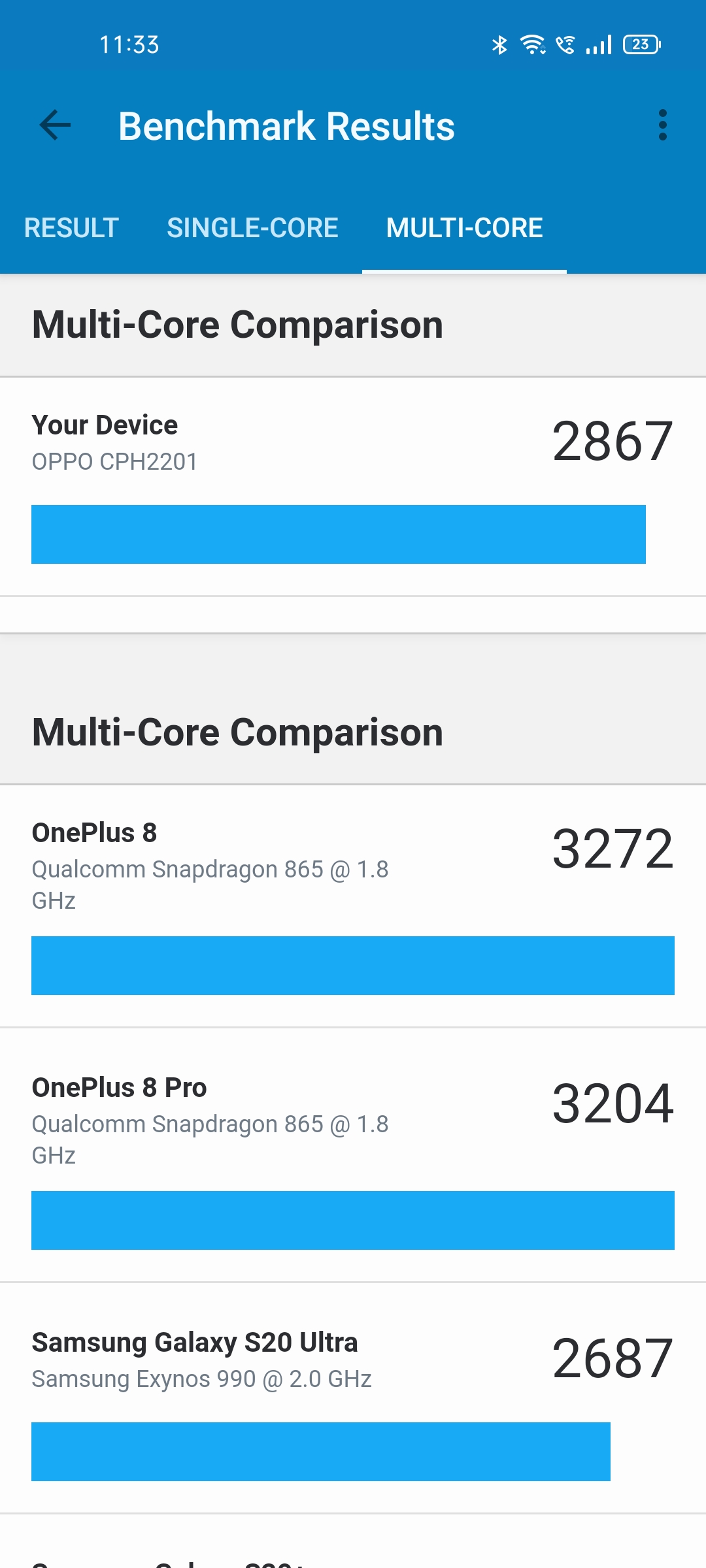Screen dimensions: 706x1568
Task: Switch to the SINGLE-CORE tab
Action: coord(252,228)
